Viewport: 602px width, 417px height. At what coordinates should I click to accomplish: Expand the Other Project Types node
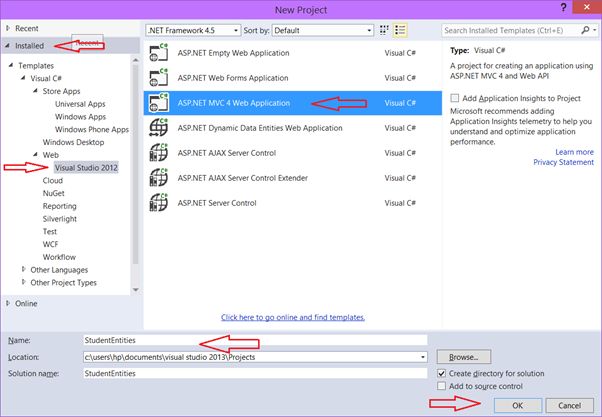[x=24, y=282]
